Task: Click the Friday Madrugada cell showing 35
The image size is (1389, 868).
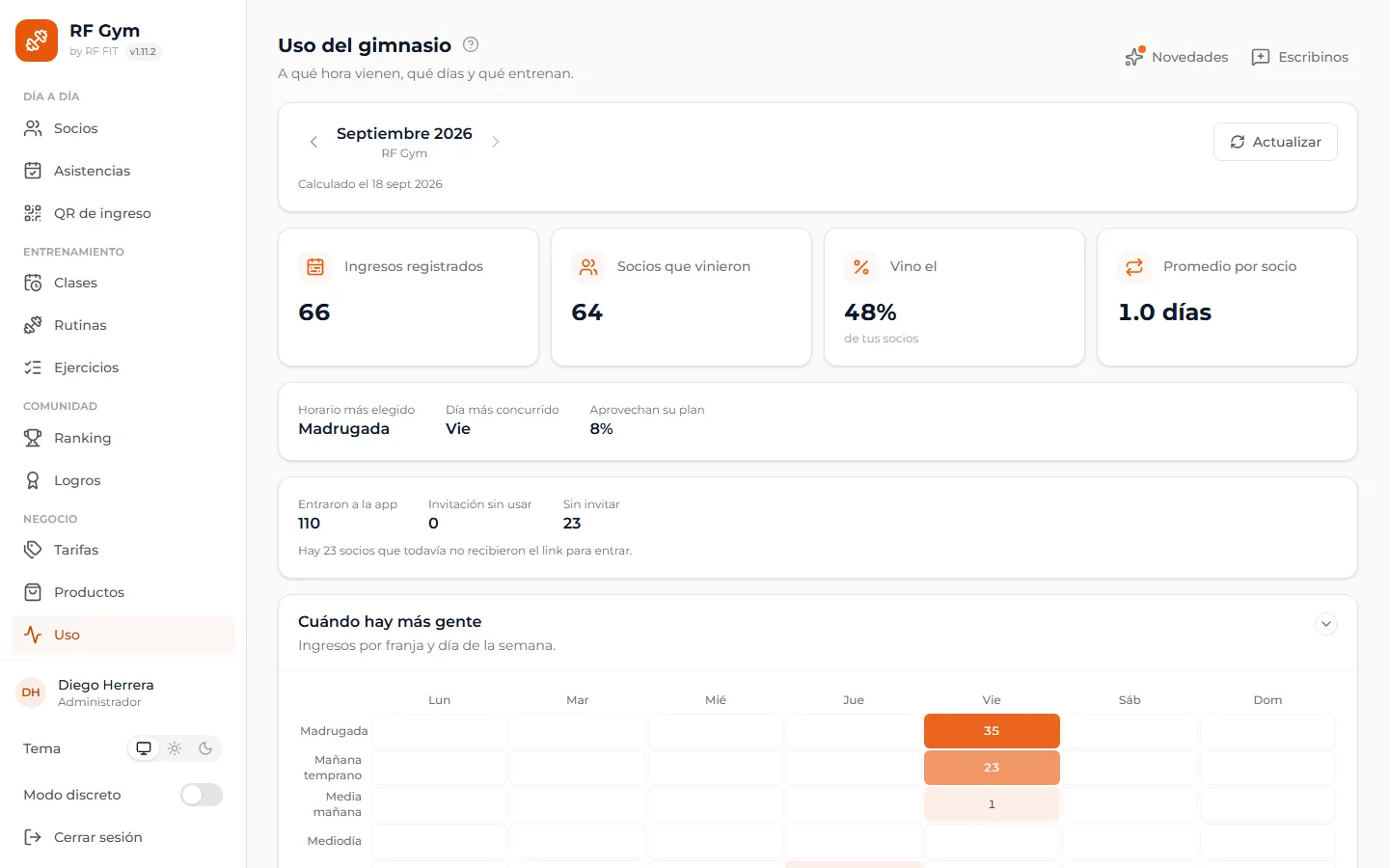Action: click(x=992, y=731)
